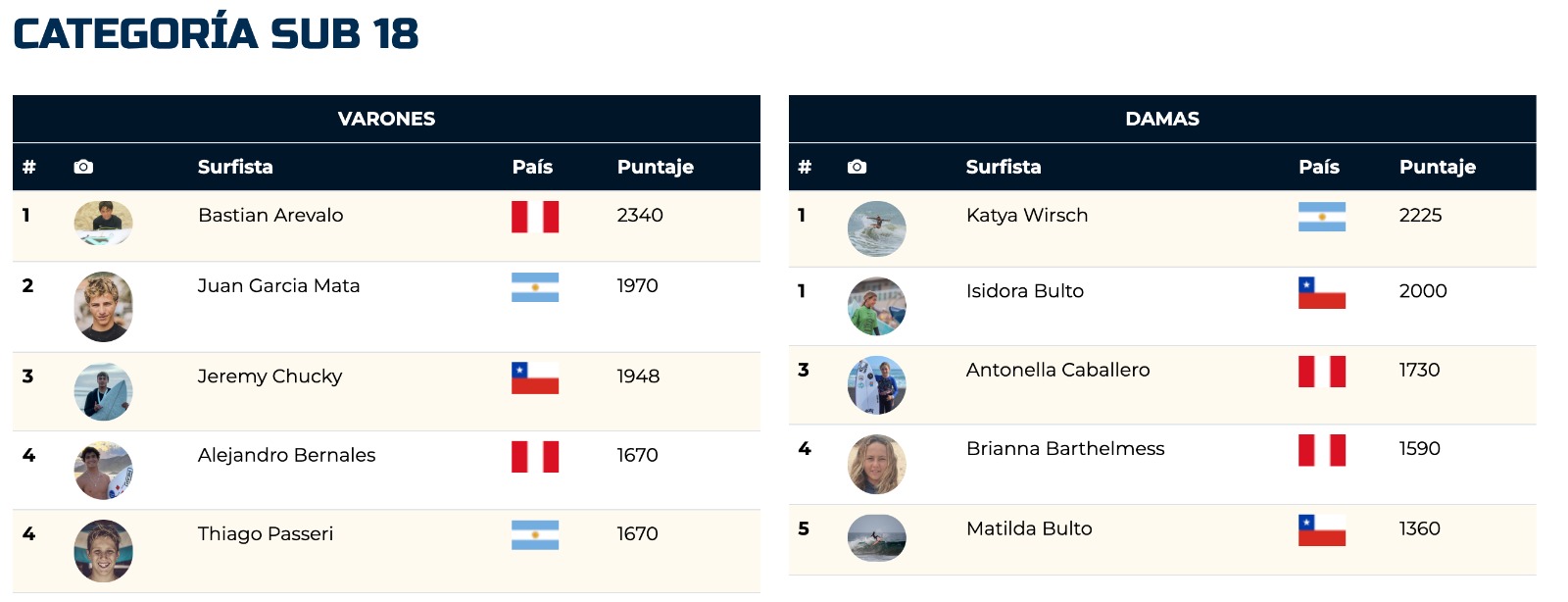Click Isidora Bulto's Chile flag icon
This screenshot has height=602, width=1568.
tap(1321, 292)
